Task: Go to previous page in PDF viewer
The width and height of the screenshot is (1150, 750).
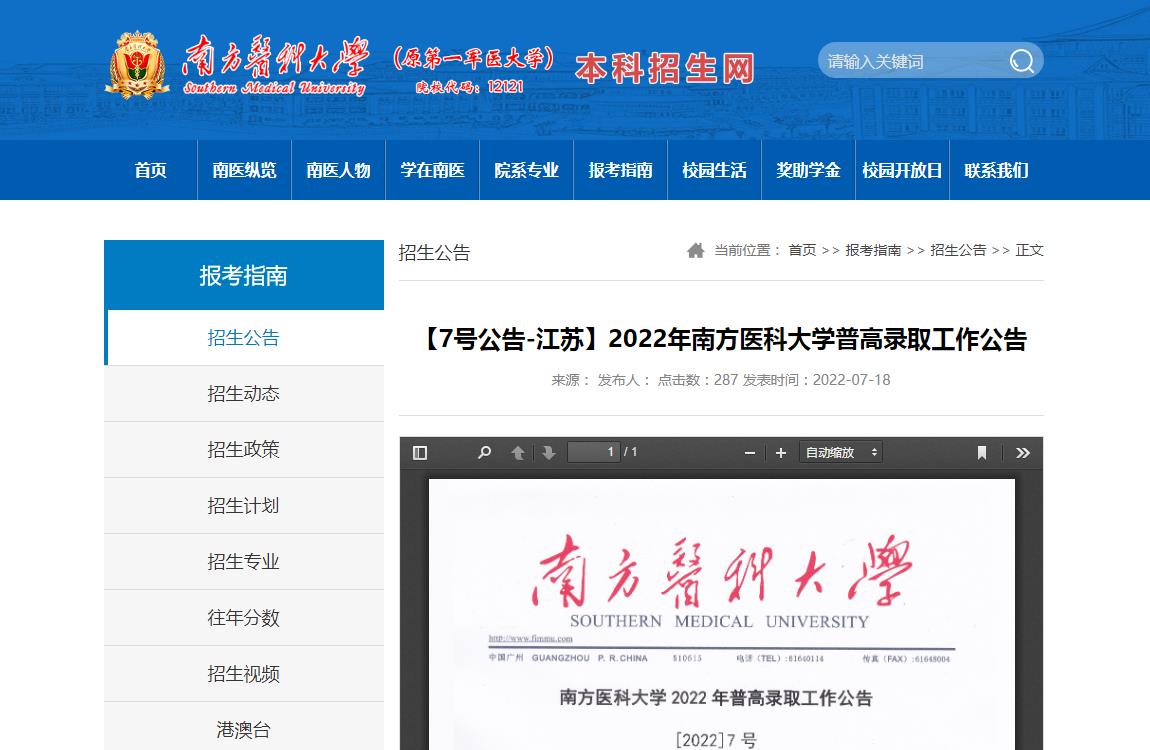Action: coord(517,452)
